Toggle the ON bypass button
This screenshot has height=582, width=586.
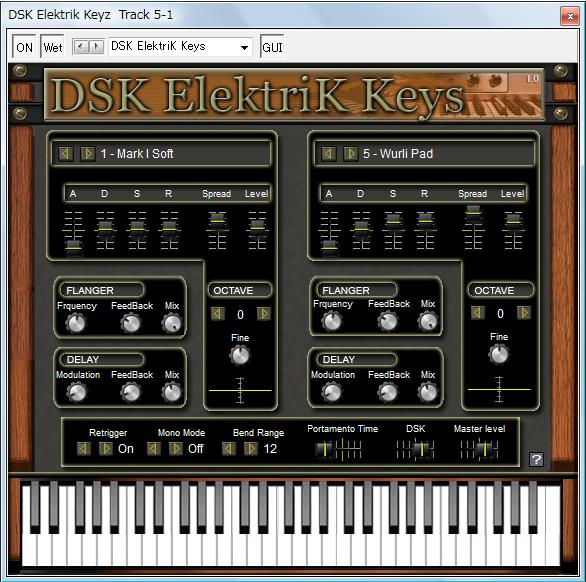point(24,47)
